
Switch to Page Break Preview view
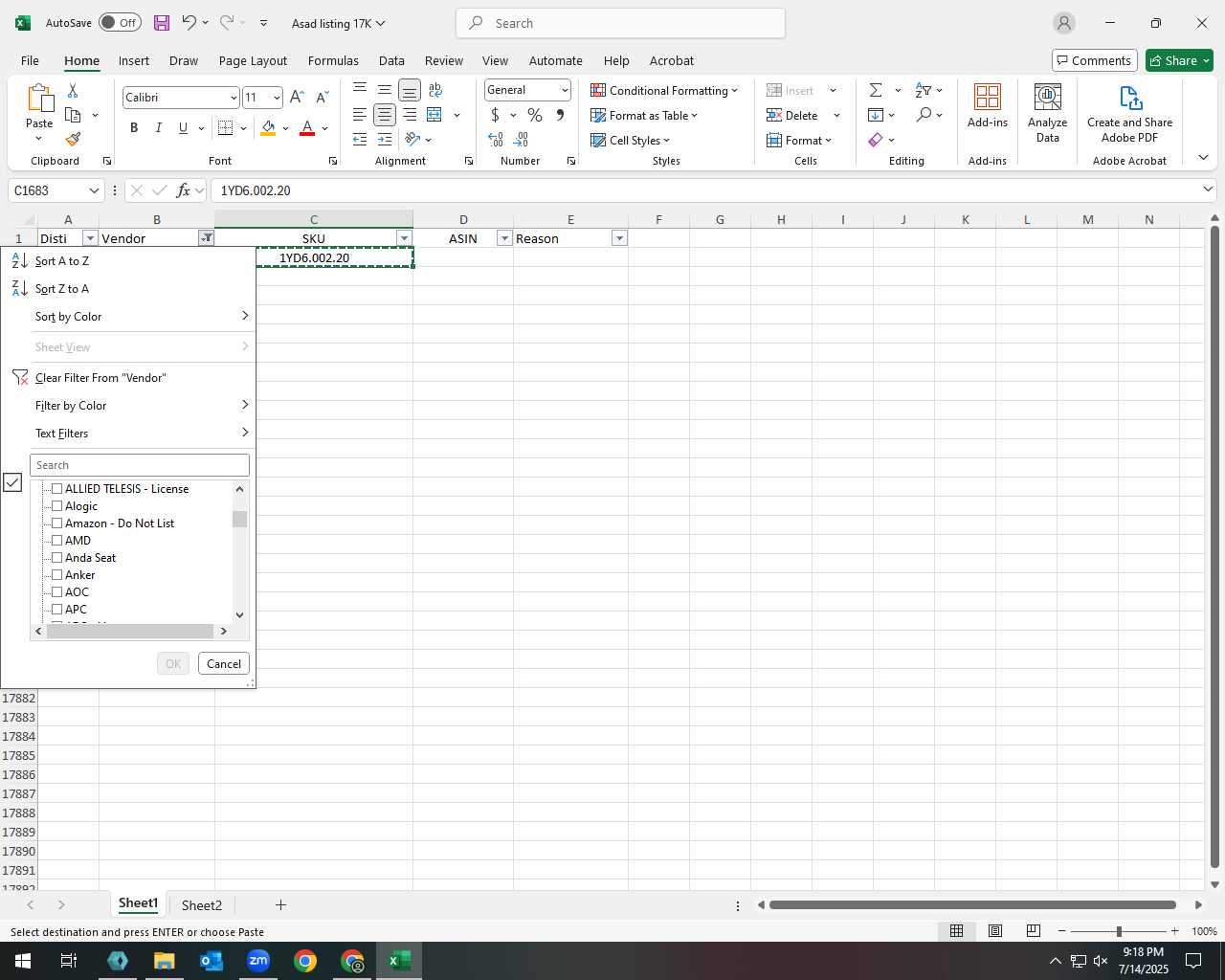pyautogui.click(x=1033, y=931)
